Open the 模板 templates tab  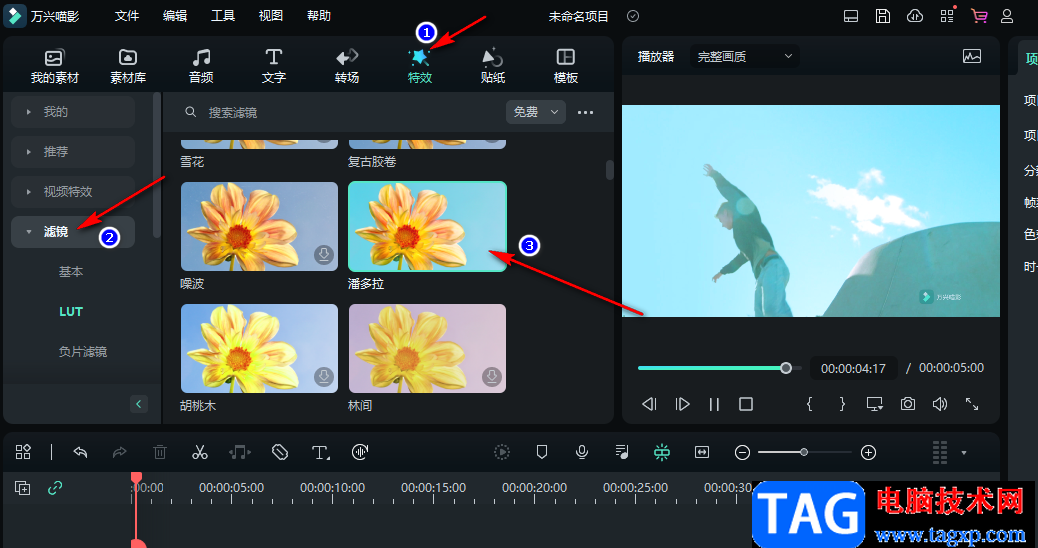click(x=565, y=66)
